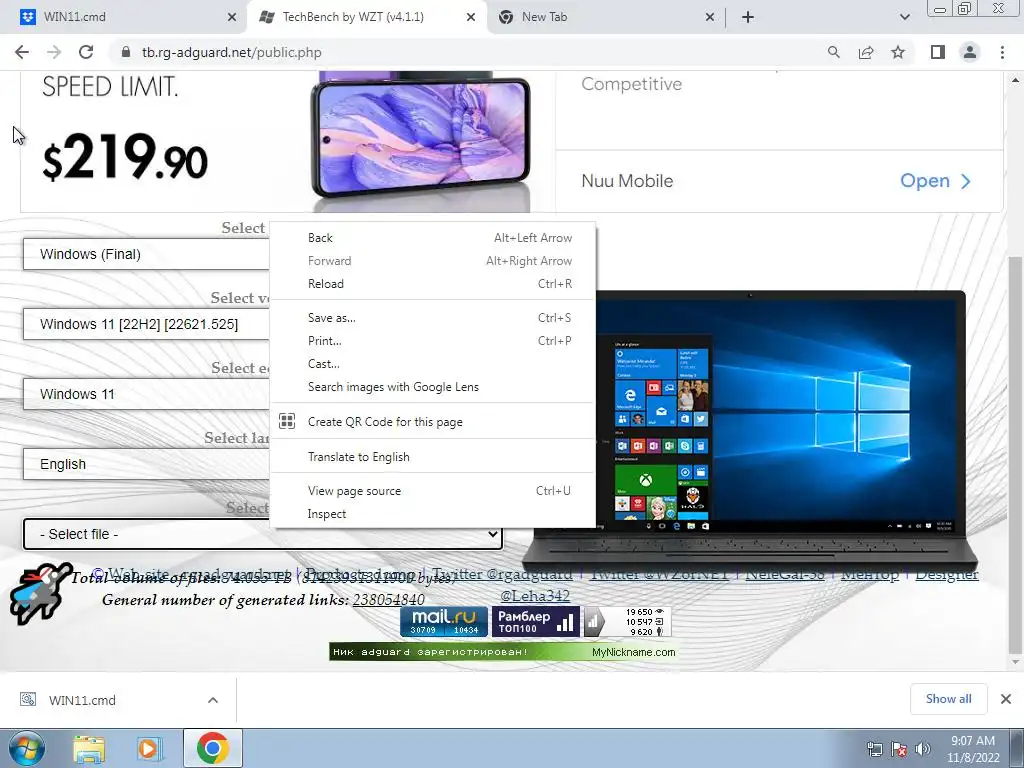
Task: Click the padlock site info icon
Action: click(126, 52)
